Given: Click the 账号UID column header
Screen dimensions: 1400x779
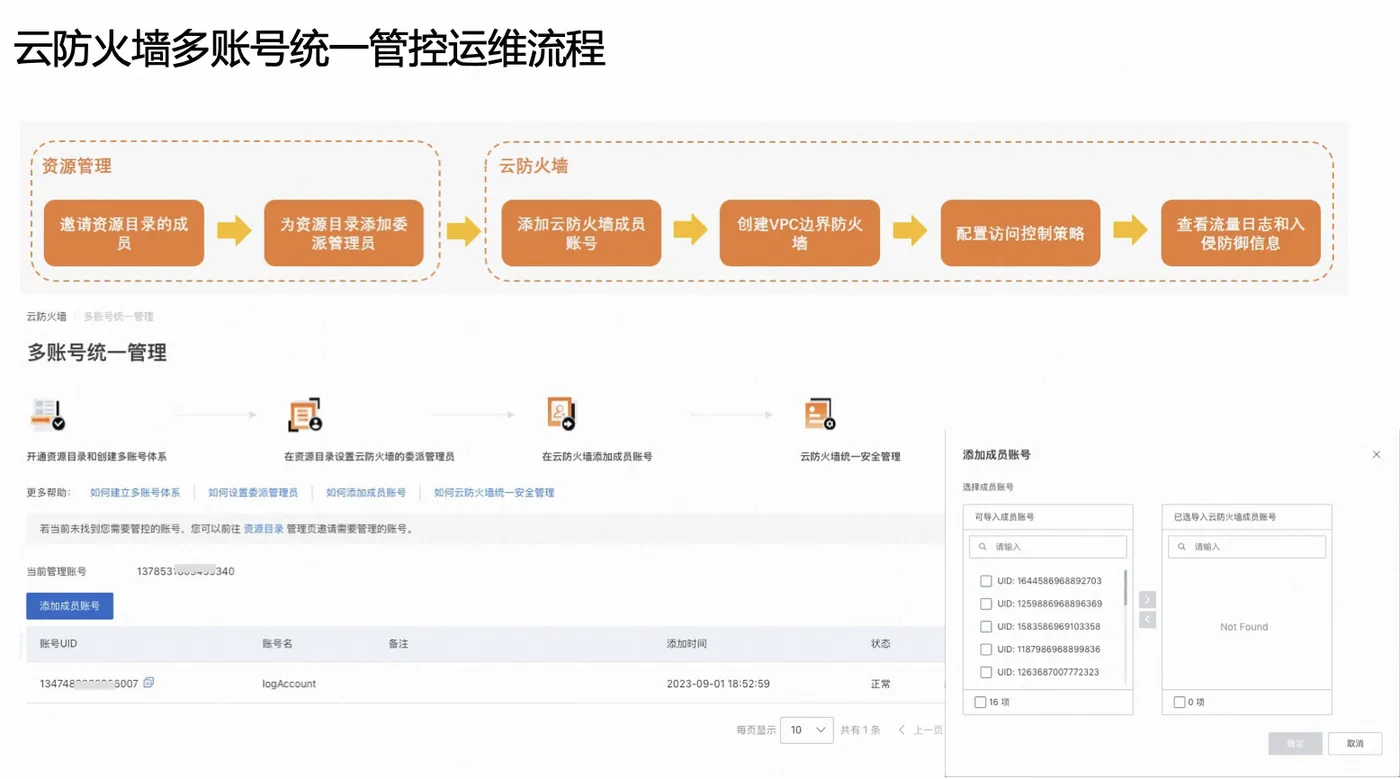Looking at the screenshot, I should point(58,644).
